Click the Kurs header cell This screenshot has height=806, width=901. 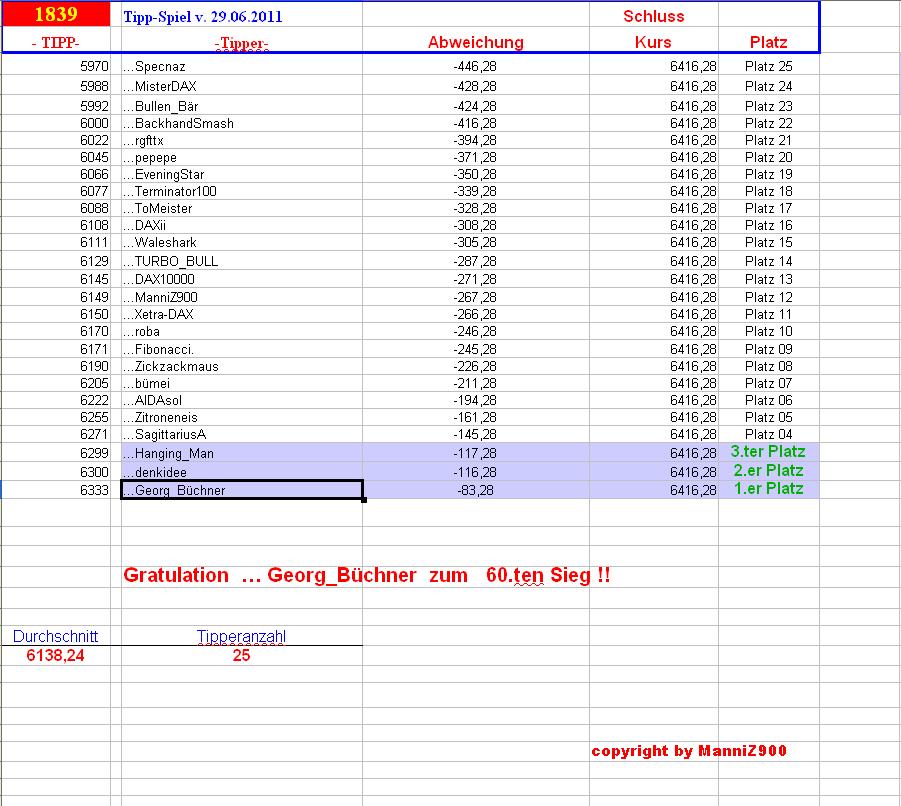click(653, 42)
